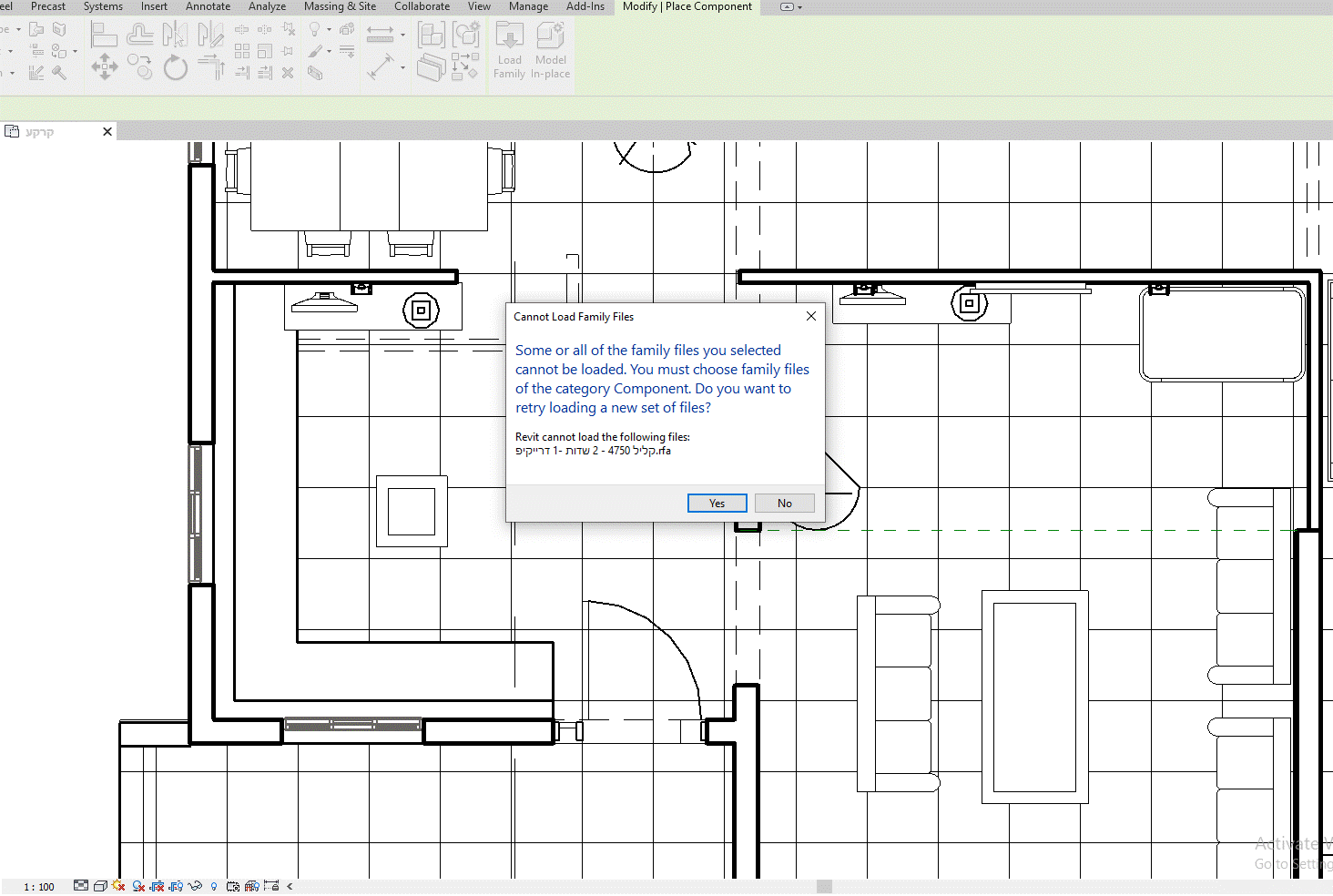Click the Copy tool icon

[139, 66]
